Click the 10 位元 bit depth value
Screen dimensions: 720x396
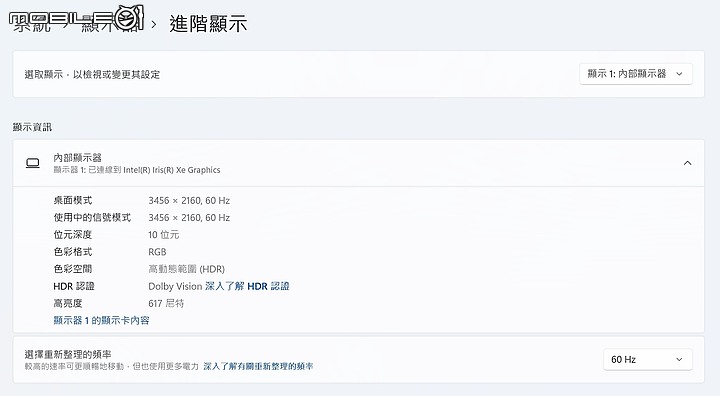[163, 235]
